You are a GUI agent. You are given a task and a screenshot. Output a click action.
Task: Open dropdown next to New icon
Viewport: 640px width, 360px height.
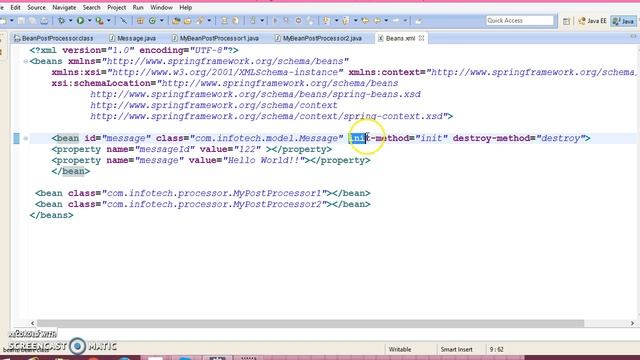coord(11,20)
